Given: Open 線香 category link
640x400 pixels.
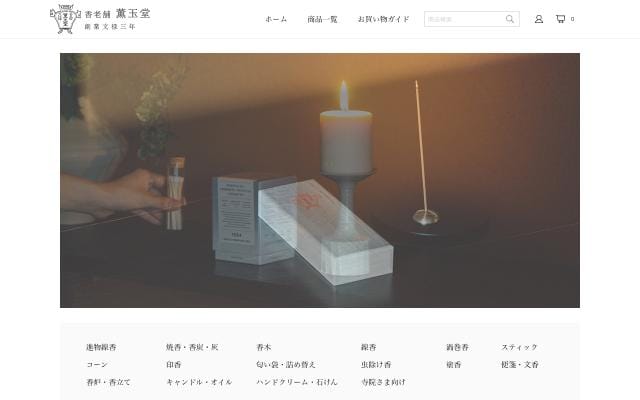Looking at the screenshot, I should tap(368, 347).
